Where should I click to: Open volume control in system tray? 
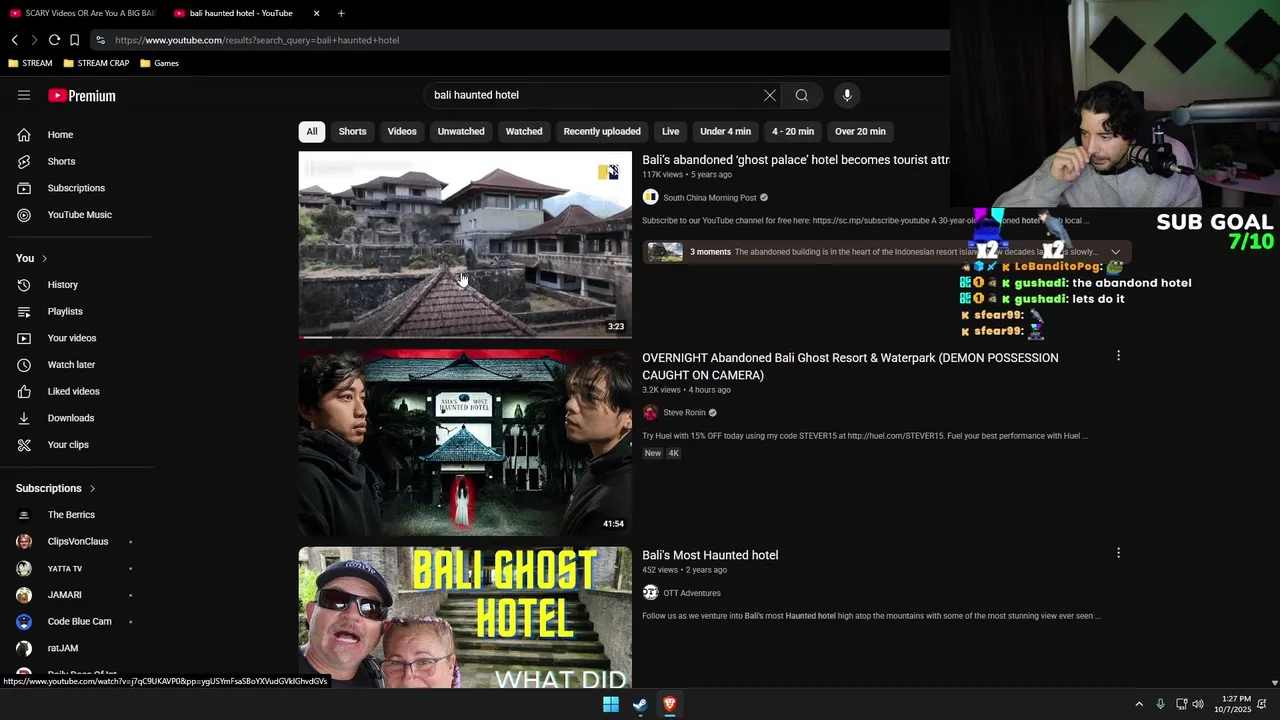[x=1198, y=704]
